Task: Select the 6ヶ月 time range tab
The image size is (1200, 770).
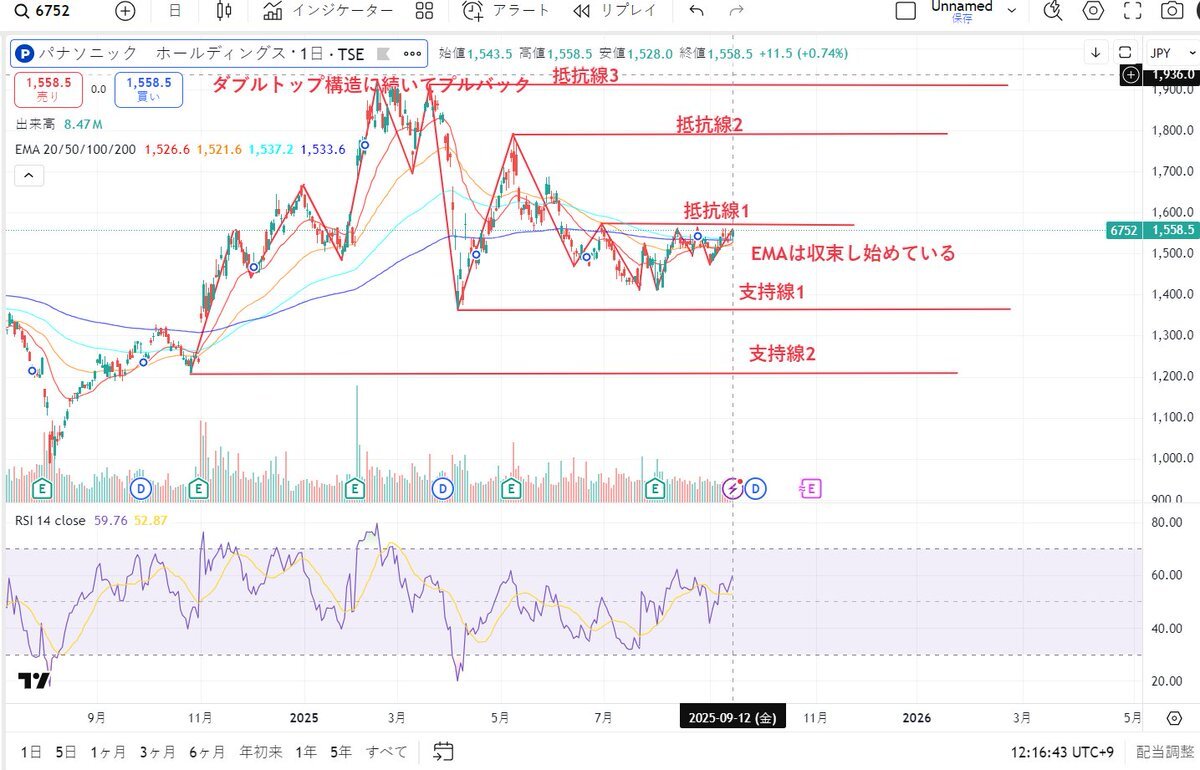Action: click(x=205, y=750)
